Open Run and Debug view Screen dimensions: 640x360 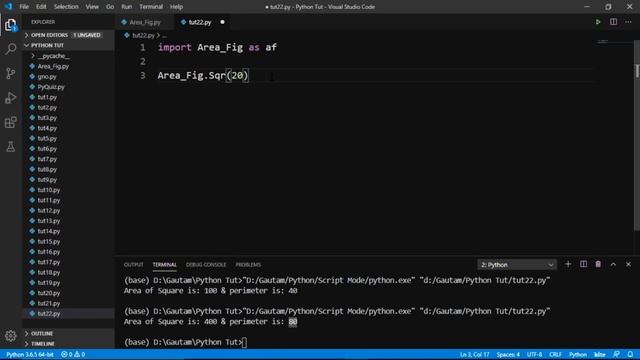[x=11, y=98]
